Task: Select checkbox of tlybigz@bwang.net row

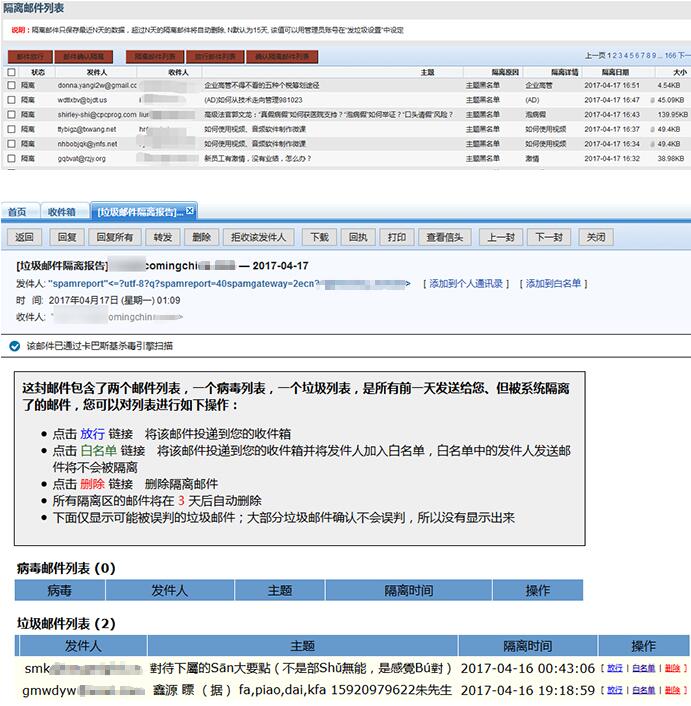Action: click(x=12, y=129)
